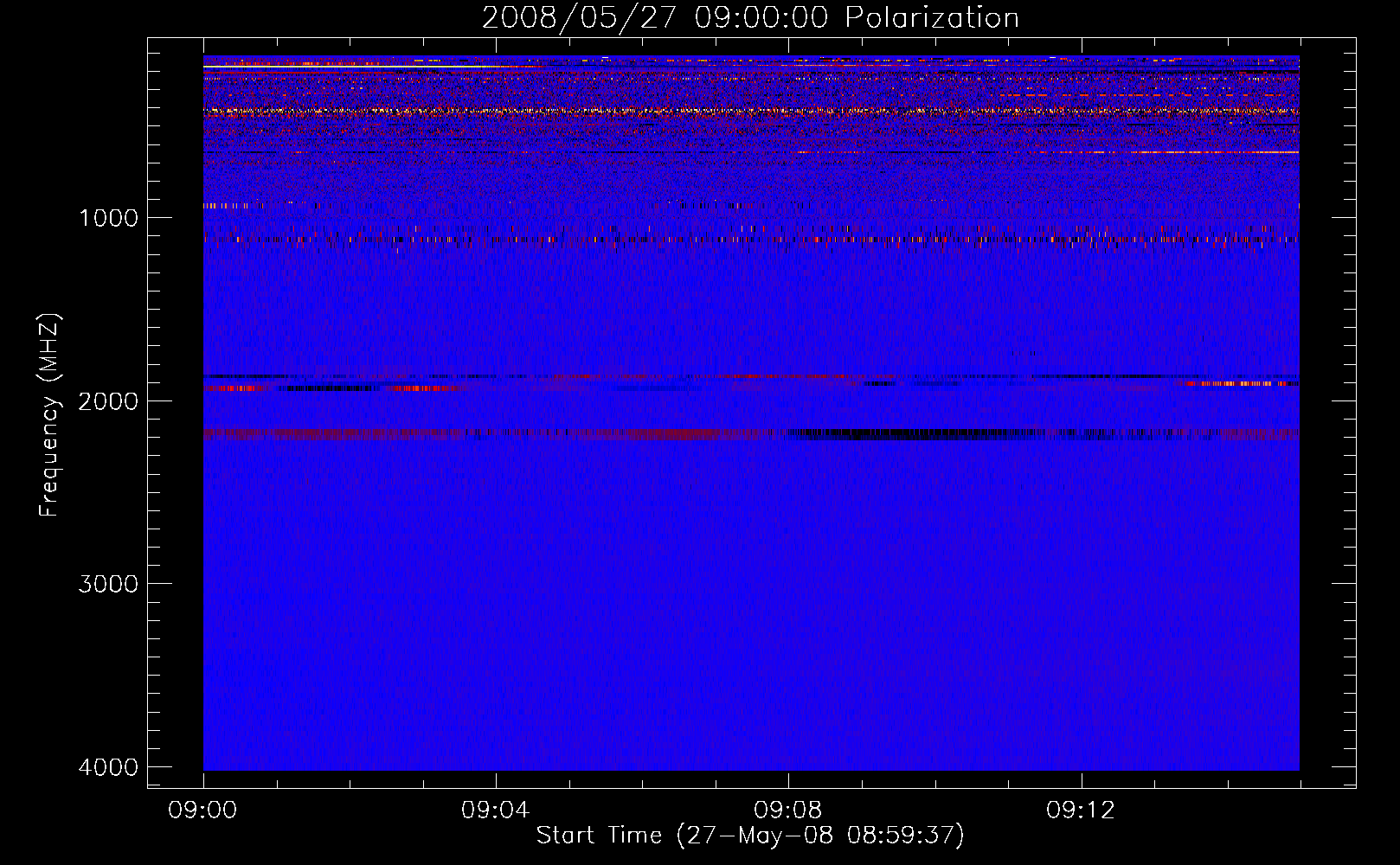Click the plot title '2008/05/27 09:00:00 Polarization'
Viewport: 1400px width, 865px height.
click(x=750, y=18)
